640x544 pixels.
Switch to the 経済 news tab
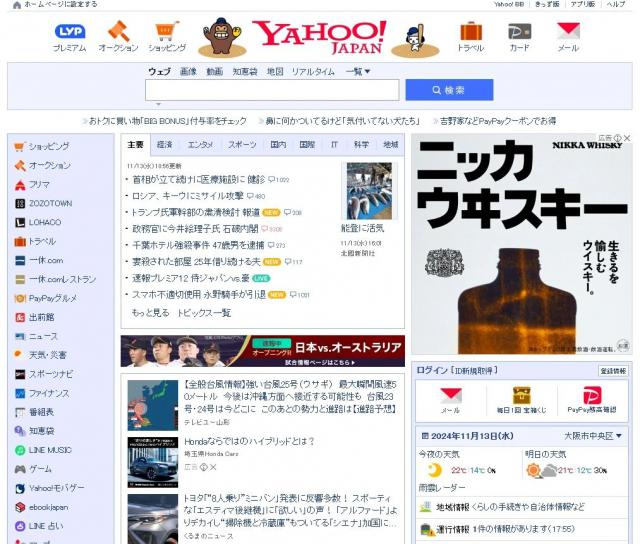click(164, 144)
